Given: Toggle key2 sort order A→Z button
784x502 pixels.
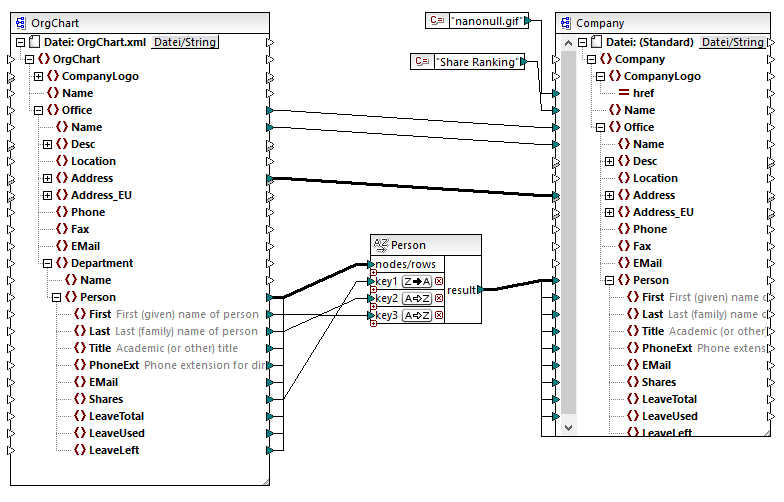Looking at the screenshot, I should coord(417,299).
